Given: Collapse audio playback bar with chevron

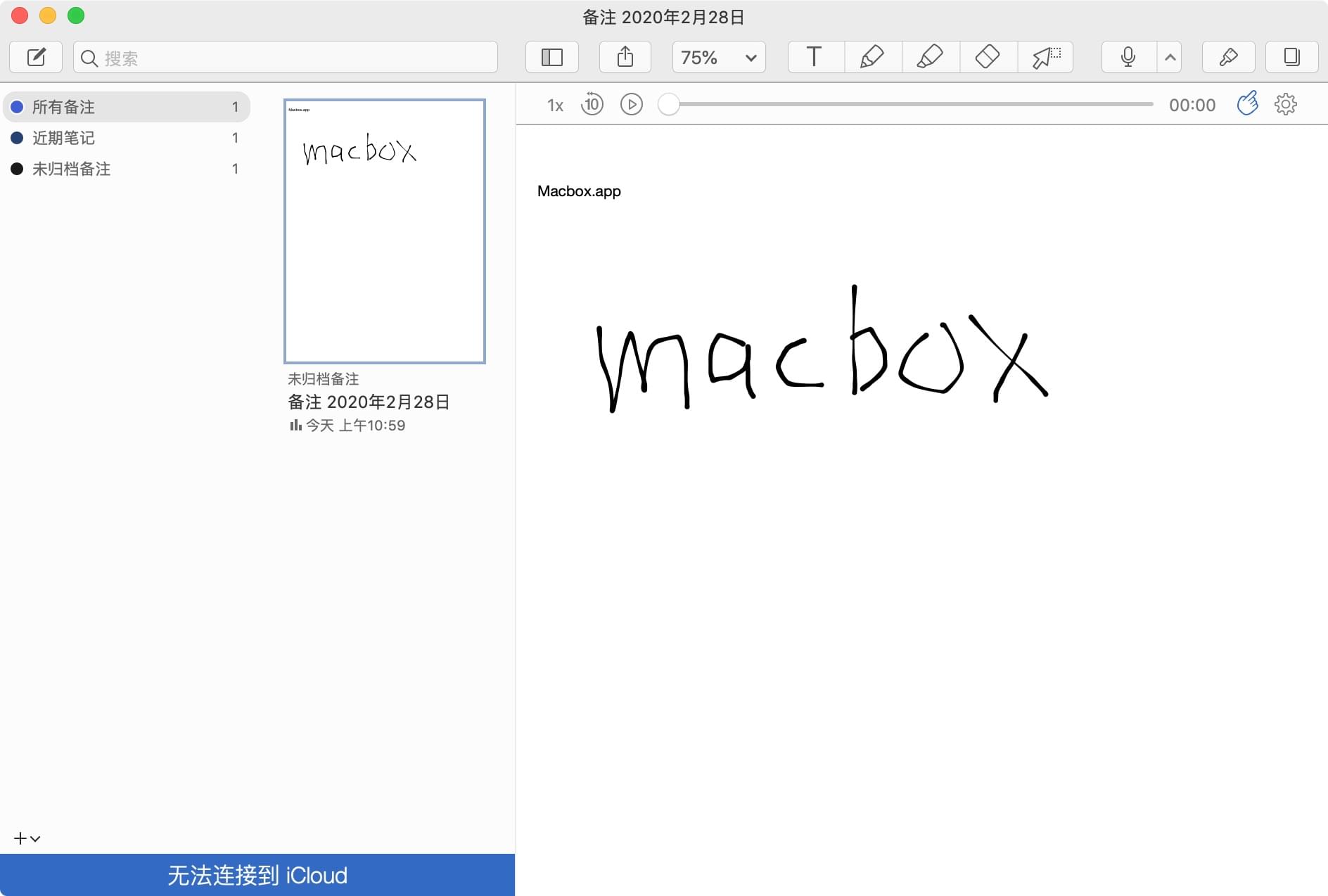Looking at the screenshot, I should pyautogui.click(x=1170, y=57).
